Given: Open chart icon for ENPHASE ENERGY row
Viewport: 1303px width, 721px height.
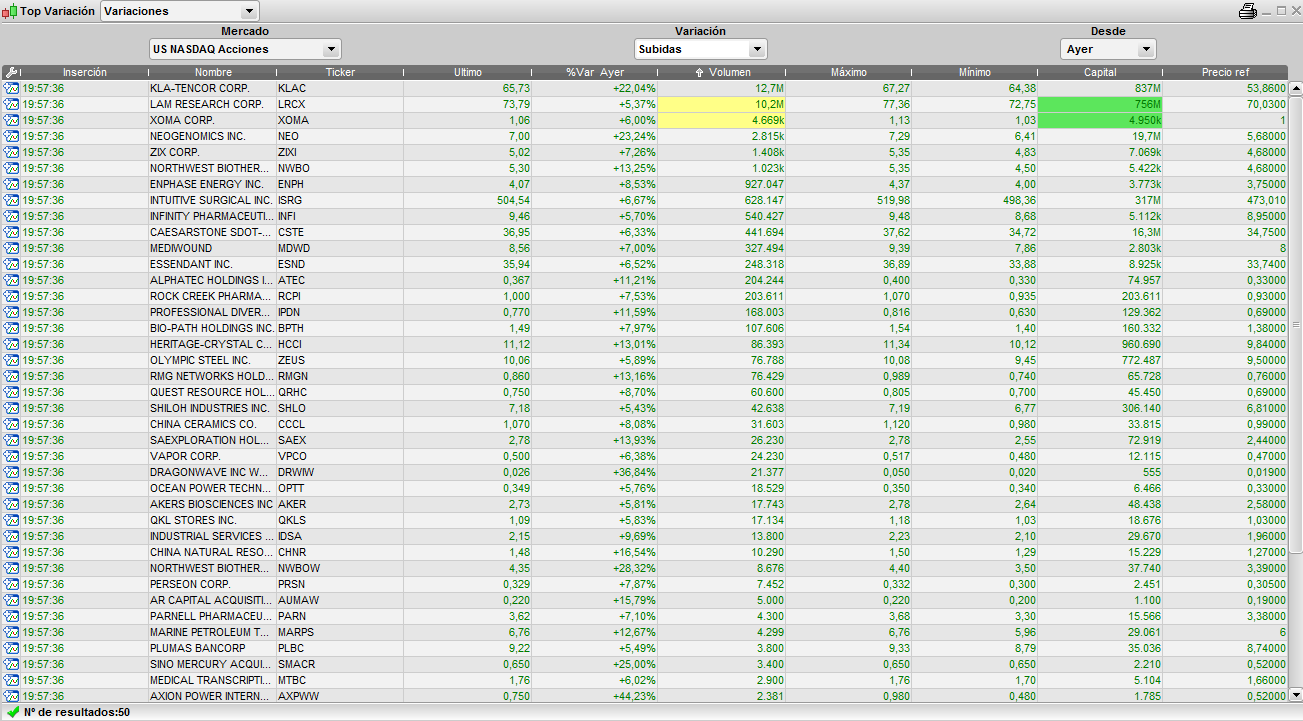Looking at the screenshot, I should [11, 184].
